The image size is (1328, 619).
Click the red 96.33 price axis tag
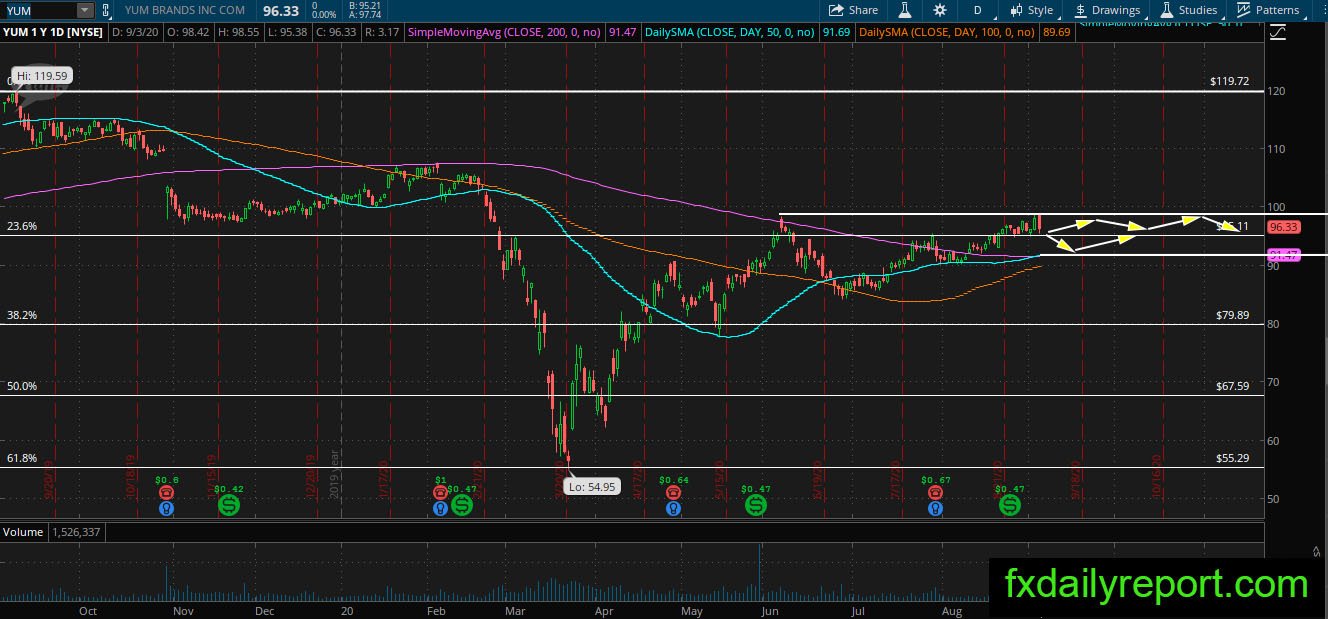click(x=1283, y=227)
